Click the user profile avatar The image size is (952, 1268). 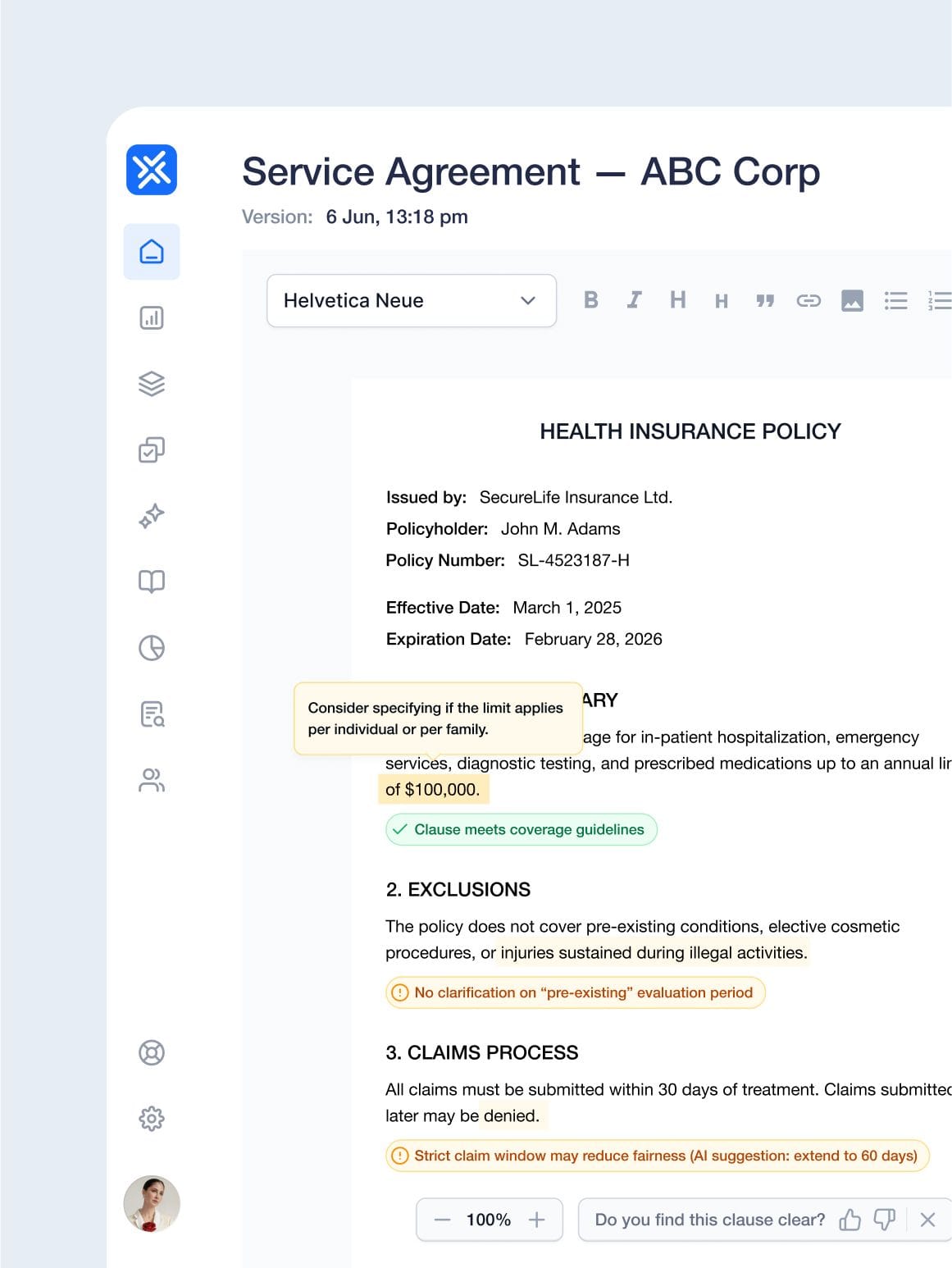[x=152, y=1203]
